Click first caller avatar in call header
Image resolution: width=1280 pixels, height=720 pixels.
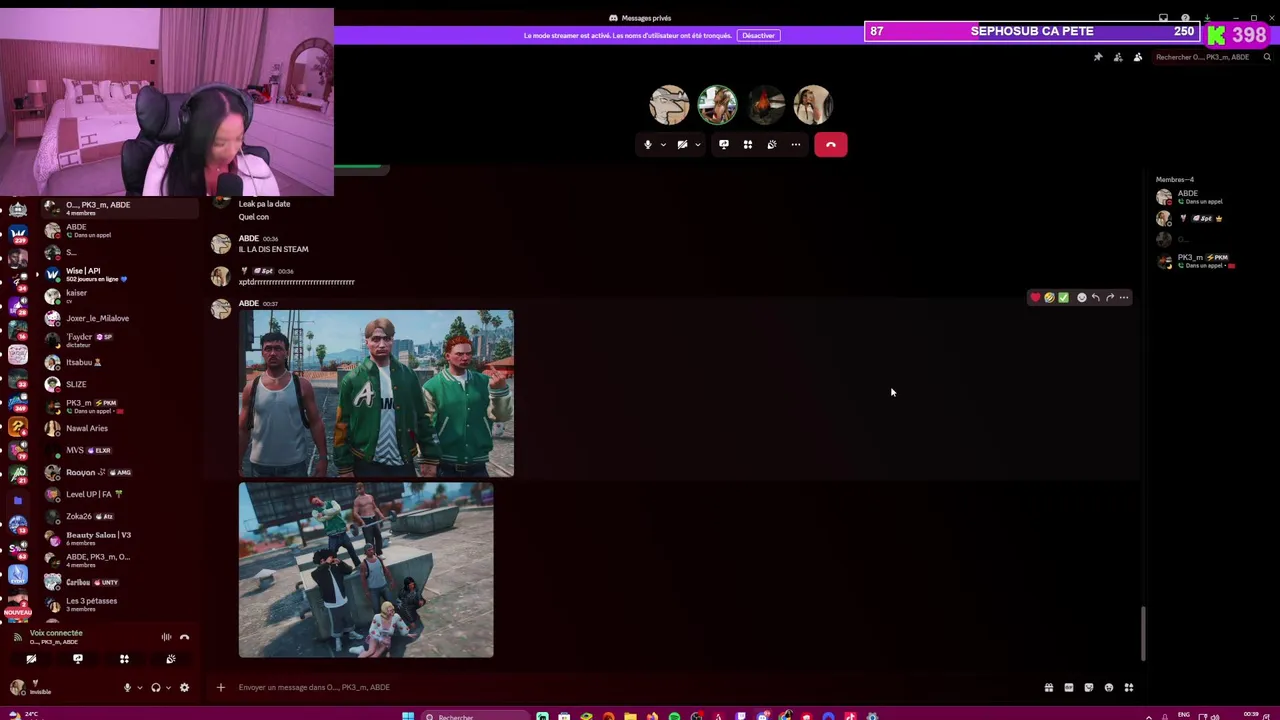[669, 105]
